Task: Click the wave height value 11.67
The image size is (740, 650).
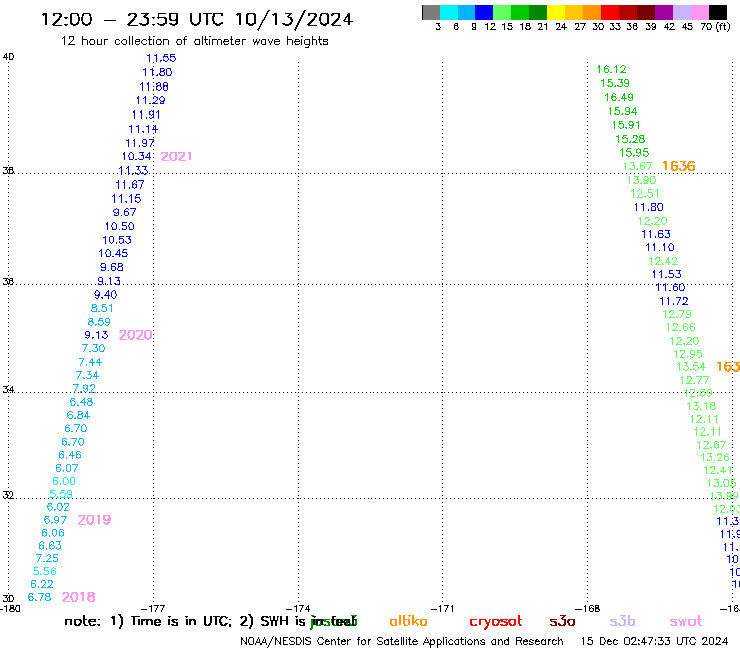Action: coord(130,185)
